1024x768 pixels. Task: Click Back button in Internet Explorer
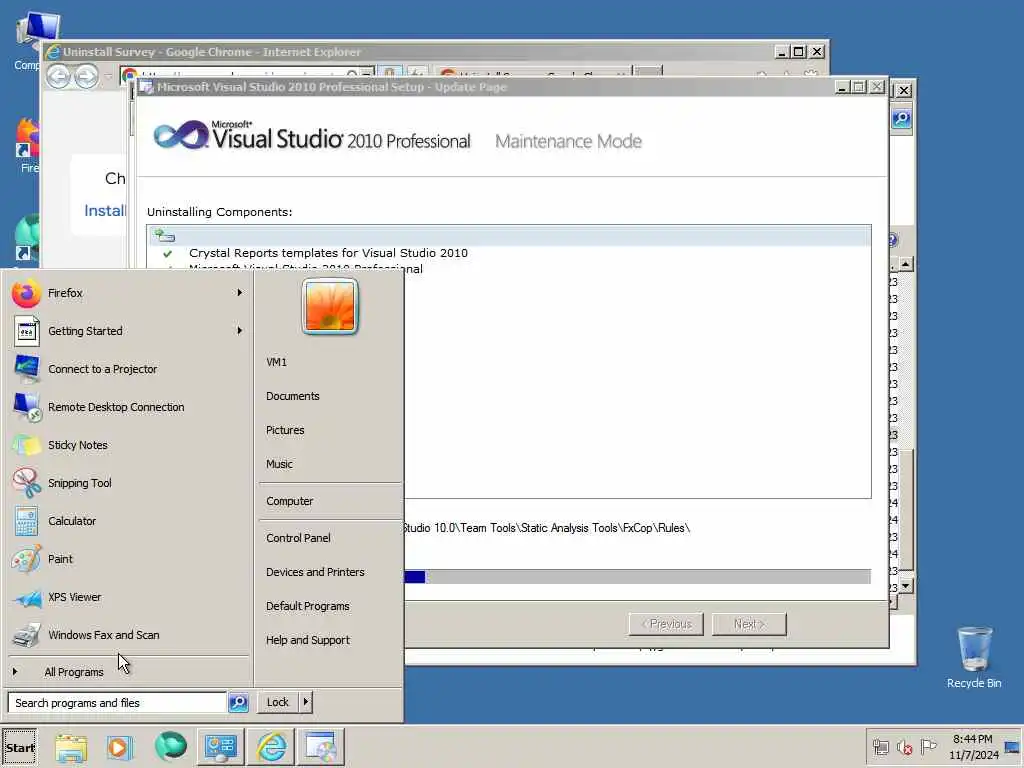[x=58, y=76]
